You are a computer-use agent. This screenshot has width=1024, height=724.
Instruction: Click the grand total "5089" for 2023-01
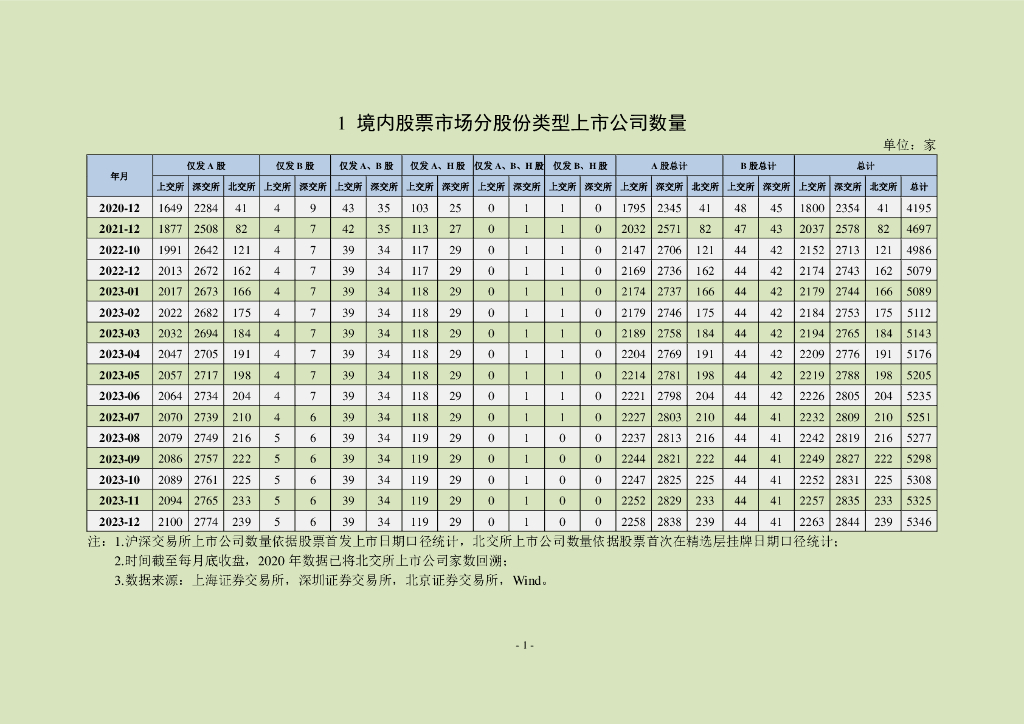tap(919, 292)
